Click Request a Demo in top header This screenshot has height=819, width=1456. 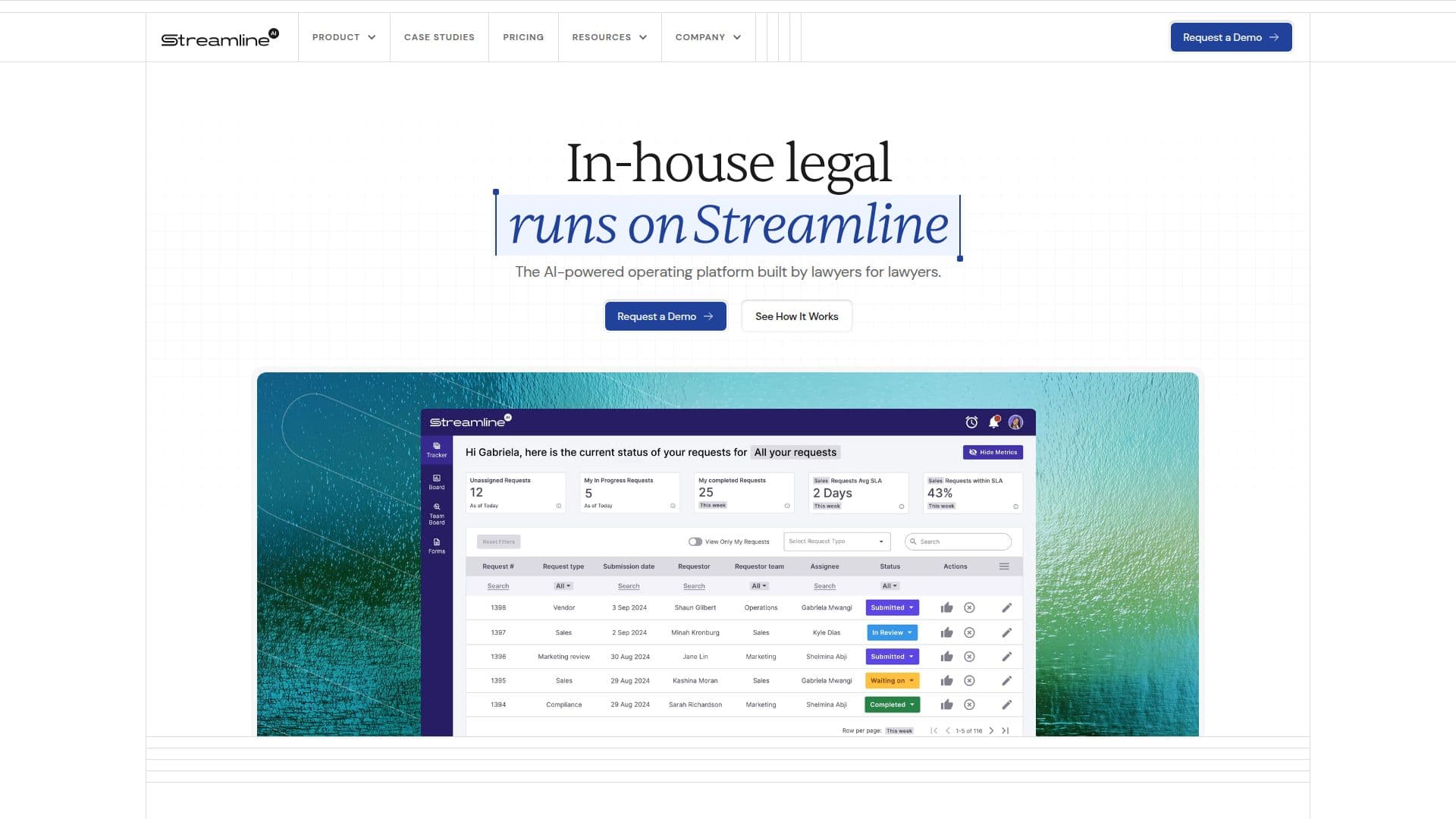click(x=1231, y=37)
